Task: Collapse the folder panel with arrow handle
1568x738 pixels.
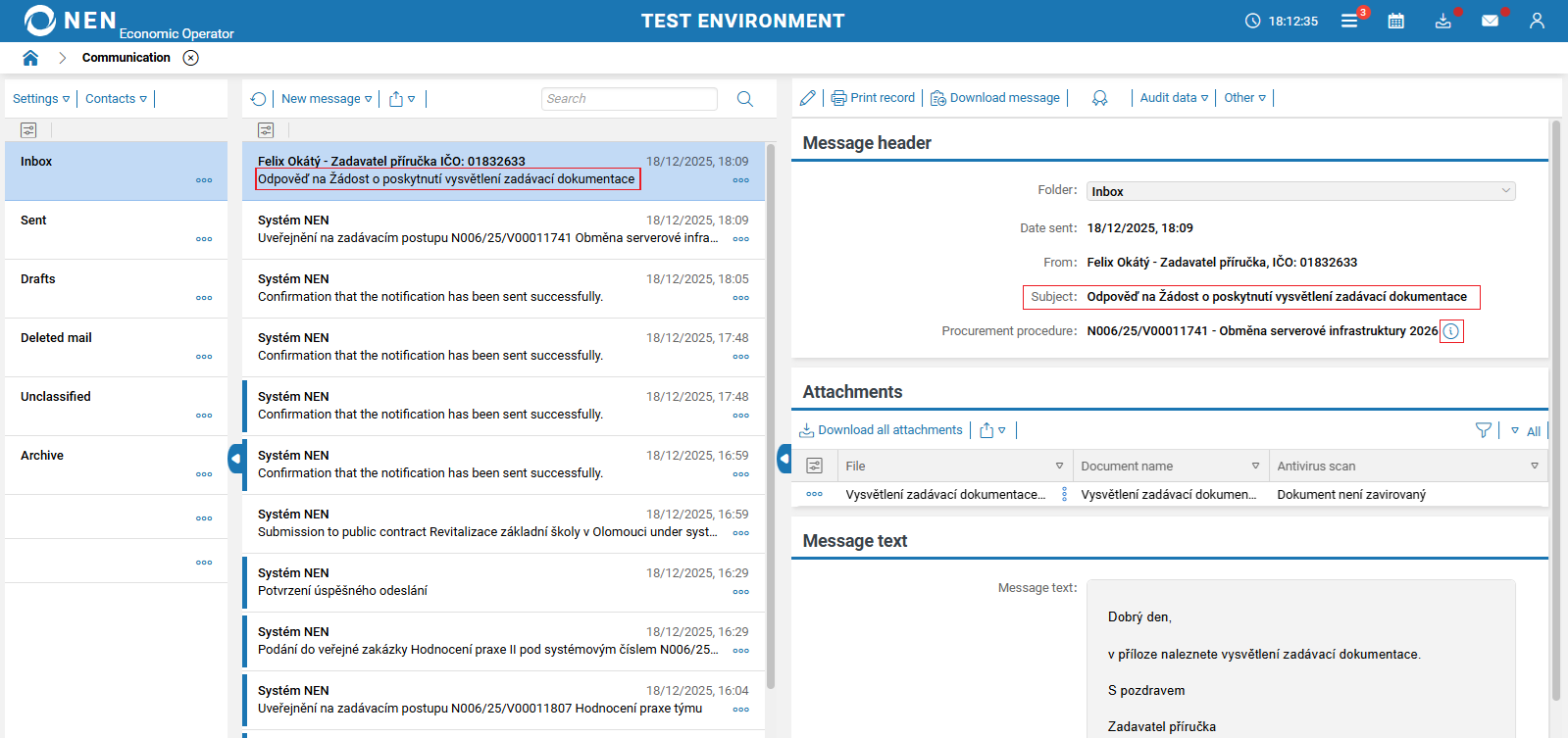Action: click(x=235, y=458)
